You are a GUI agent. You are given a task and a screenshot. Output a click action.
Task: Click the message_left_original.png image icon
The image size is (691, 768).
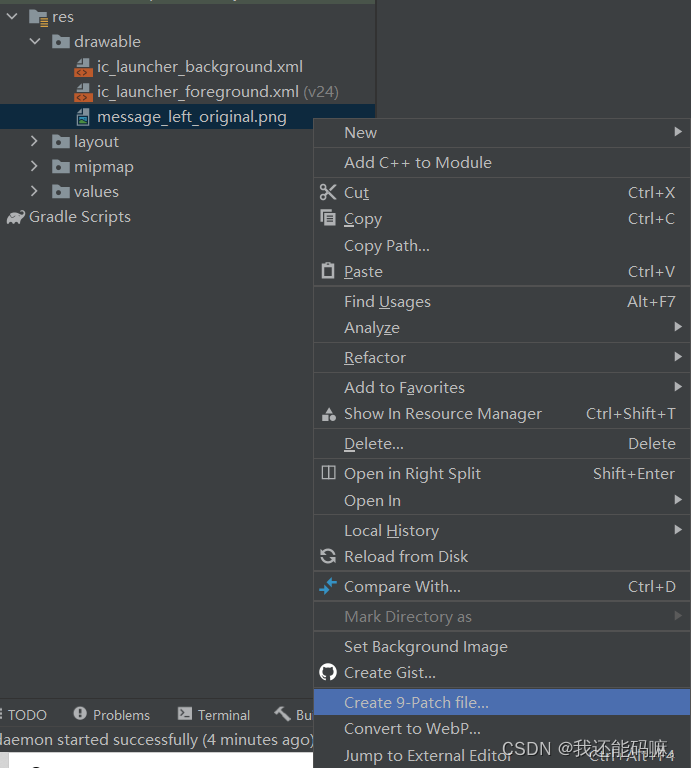[x=83, y=117]
